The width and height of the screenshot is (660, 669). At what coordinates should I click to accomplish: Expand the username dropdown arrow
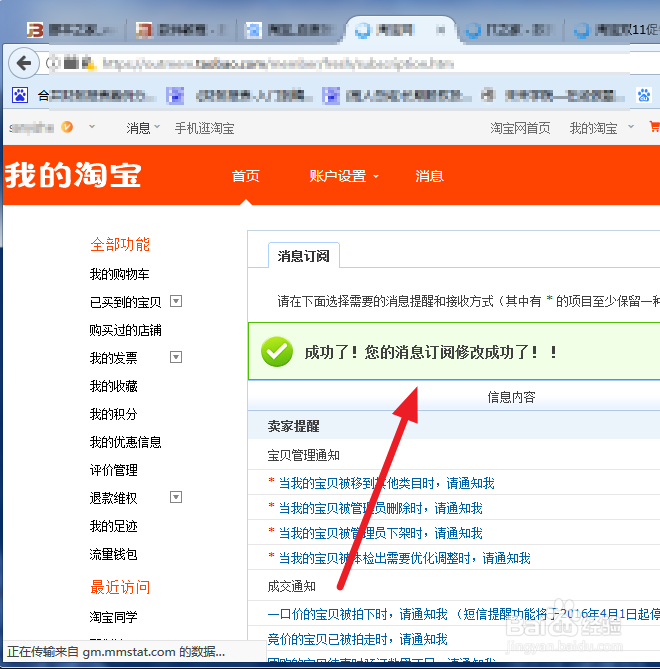(x=92, y=127)
